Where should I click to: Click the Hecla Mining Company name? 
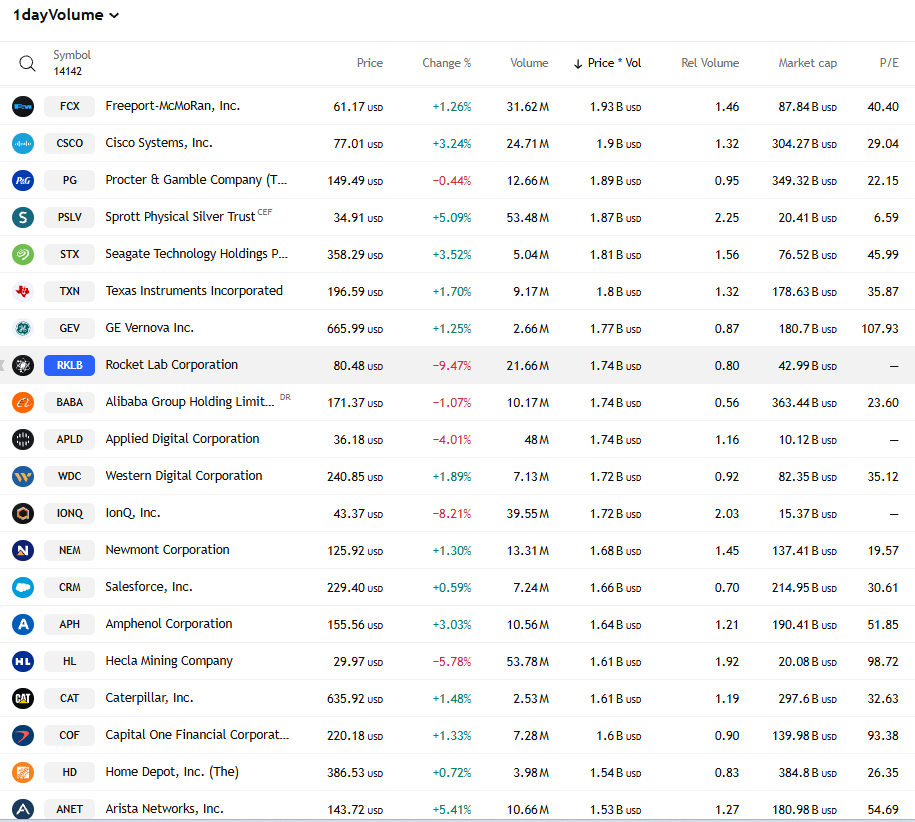[169, 662]
